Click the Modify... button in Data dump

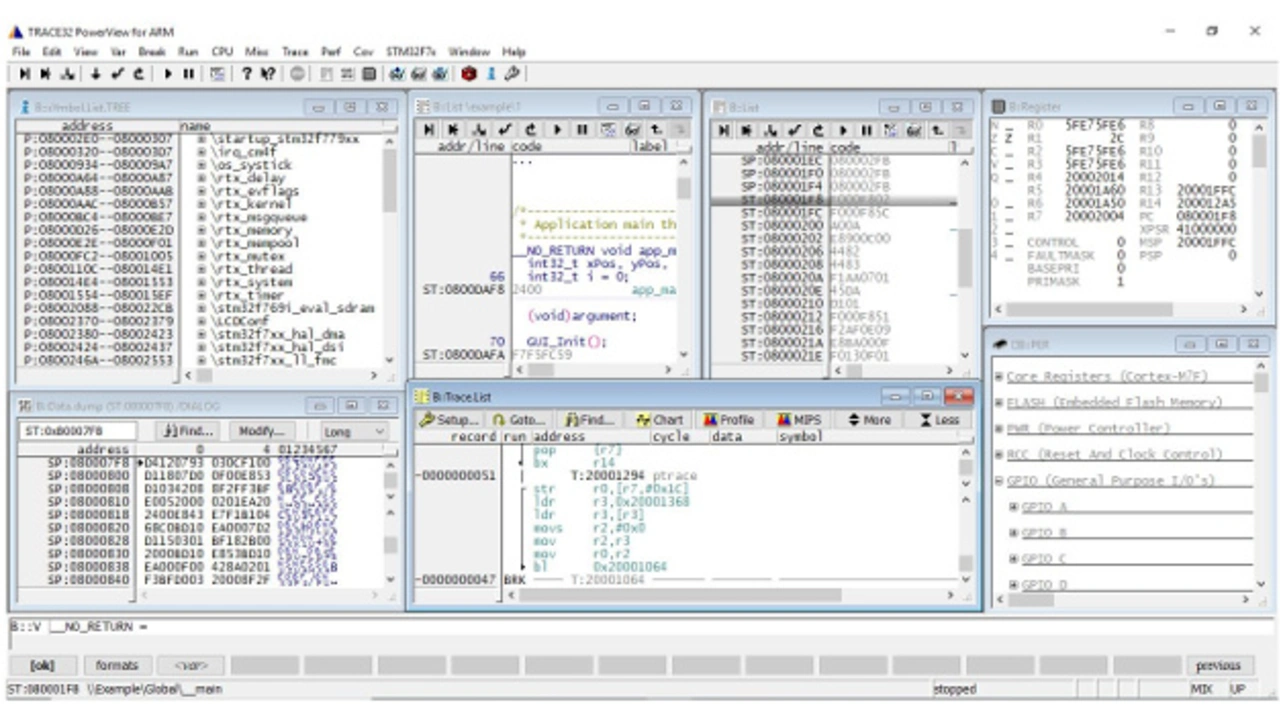tap(261, 431)
